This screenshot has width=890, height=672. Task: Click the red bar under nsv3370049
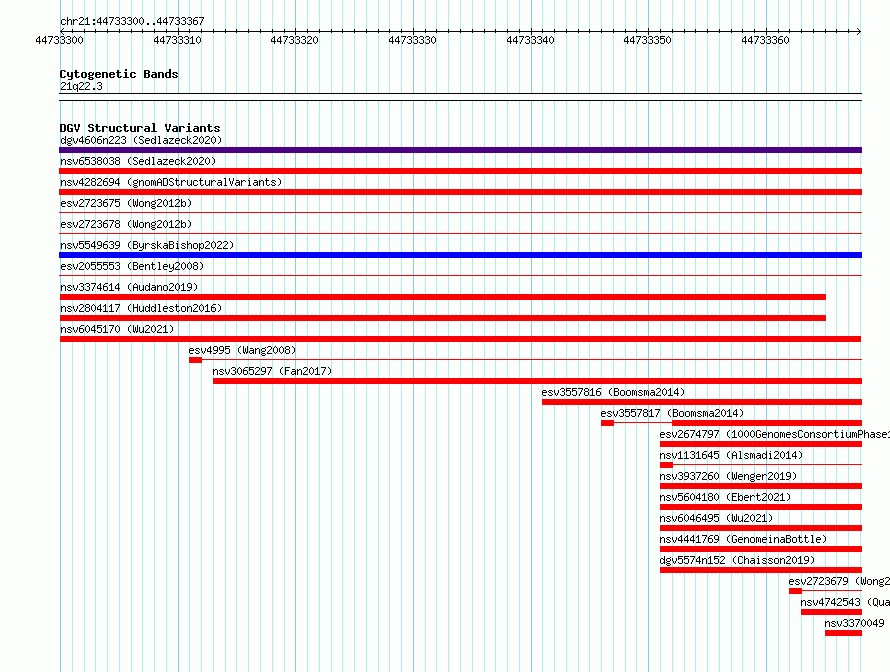click(843, 633)
